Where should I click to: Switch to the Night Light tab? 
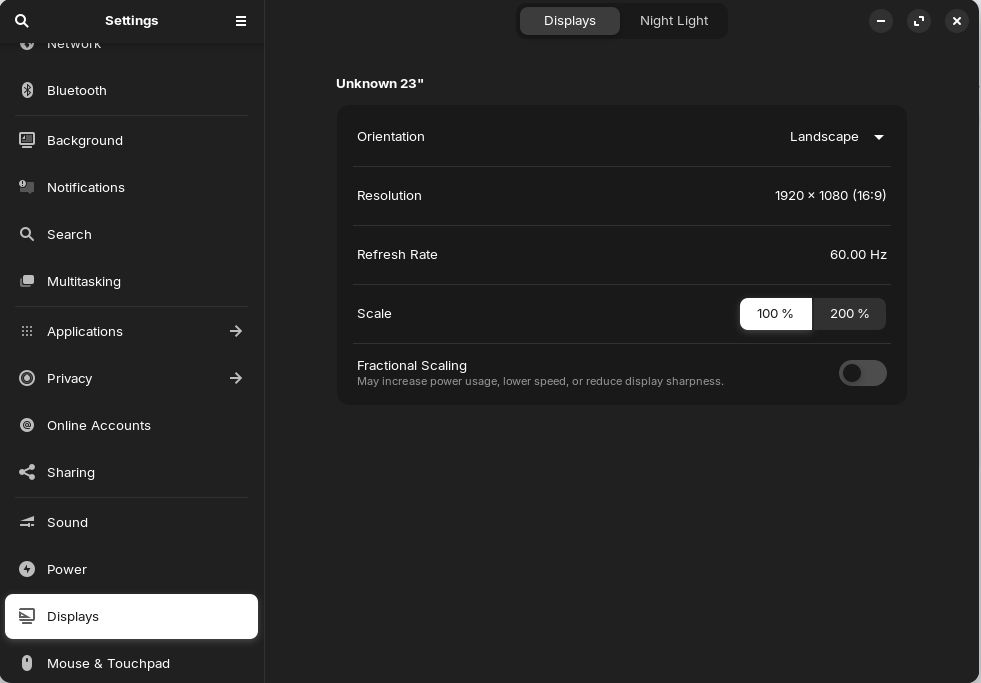pos(674,21)
